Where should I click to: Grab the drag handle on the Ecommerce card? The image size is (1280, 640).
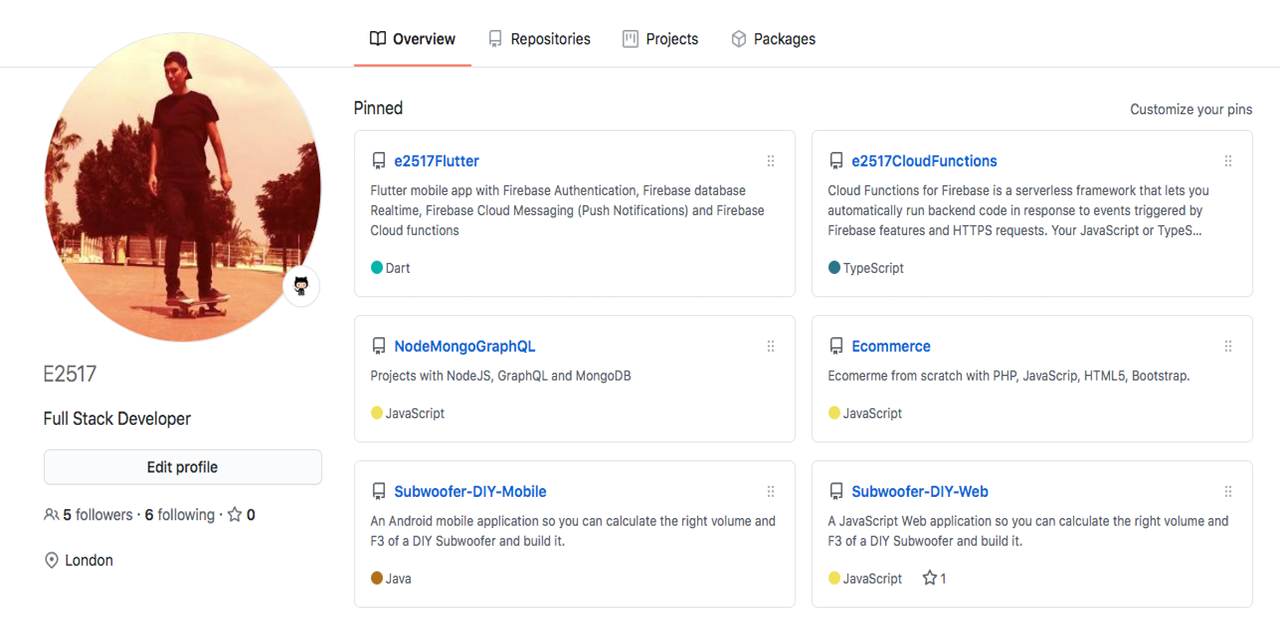1228,345
